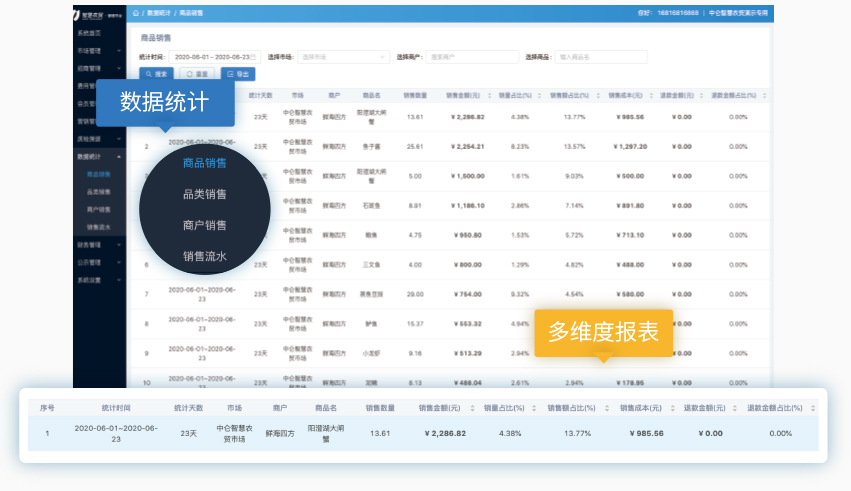851x491 pixels.
Task: Expand the 市场管理 sidebar menu
Action: (98, 50)
